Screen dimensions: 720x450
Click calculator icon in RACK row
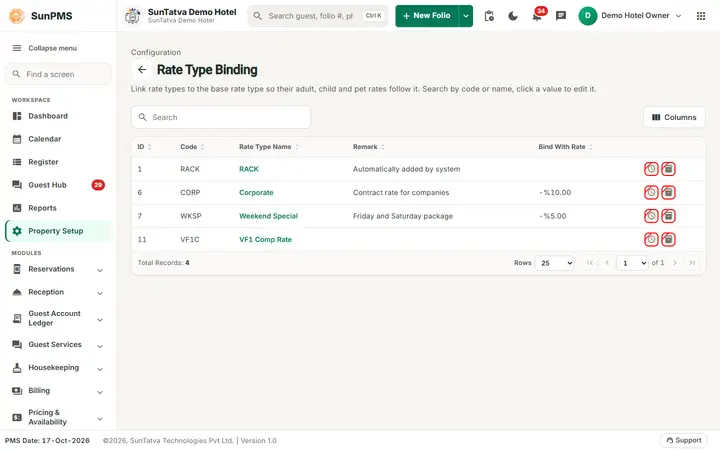click(x=668, y=169)
